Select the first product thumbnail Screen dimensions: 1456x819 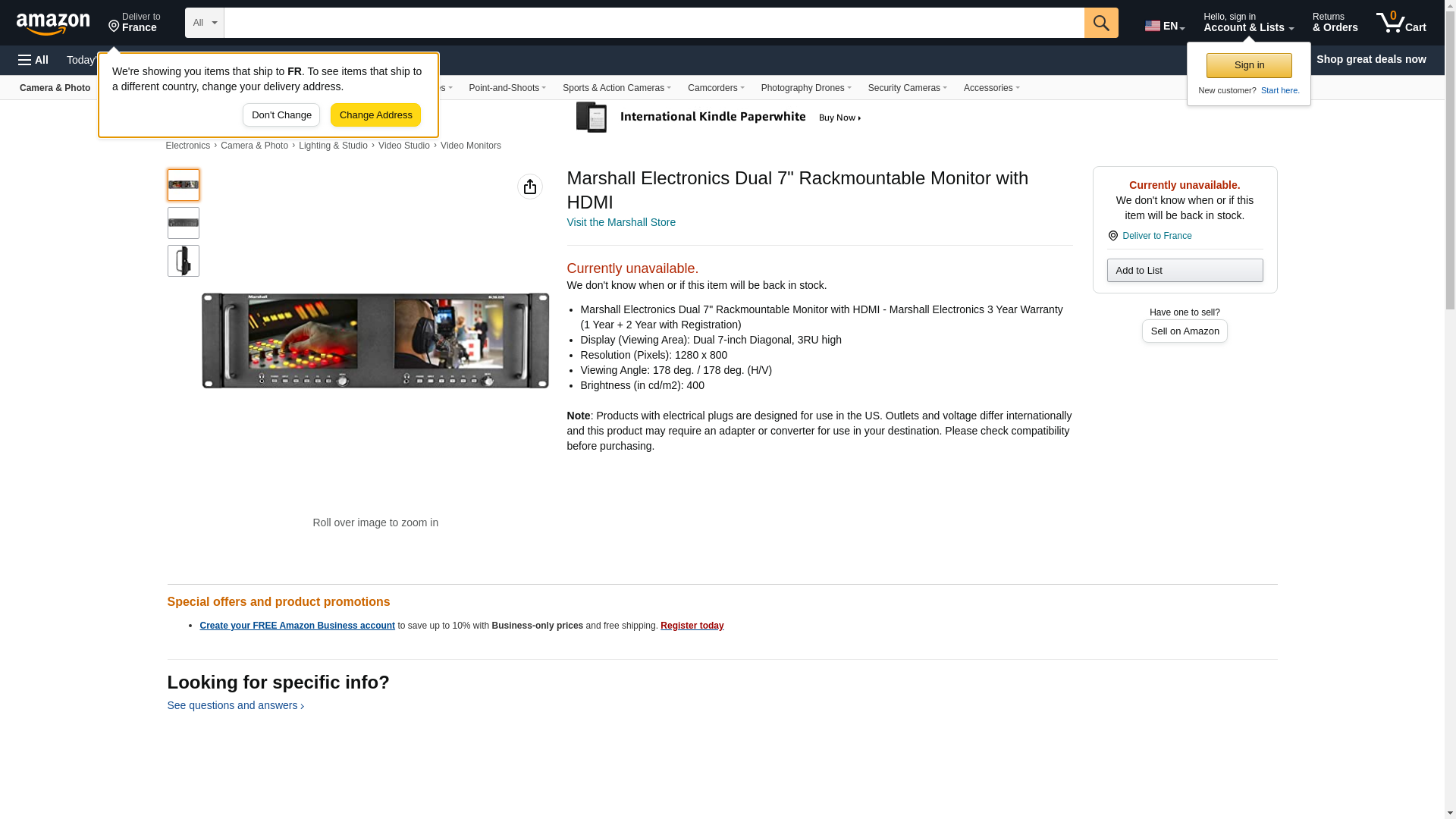(183, 185)
